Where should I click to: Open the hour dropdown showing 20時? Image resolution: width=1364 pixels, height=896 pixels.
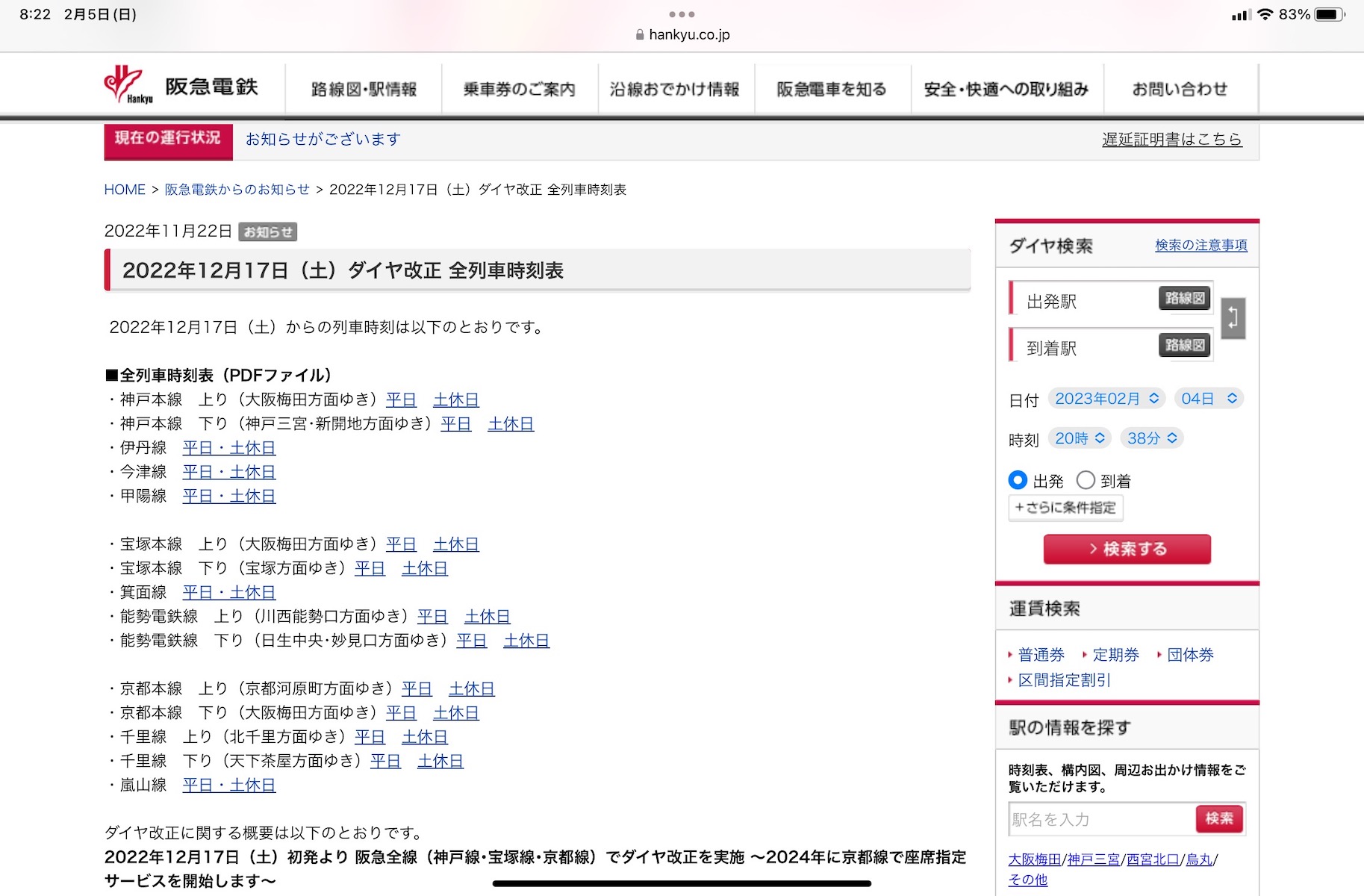click(x=1080, y=438)
